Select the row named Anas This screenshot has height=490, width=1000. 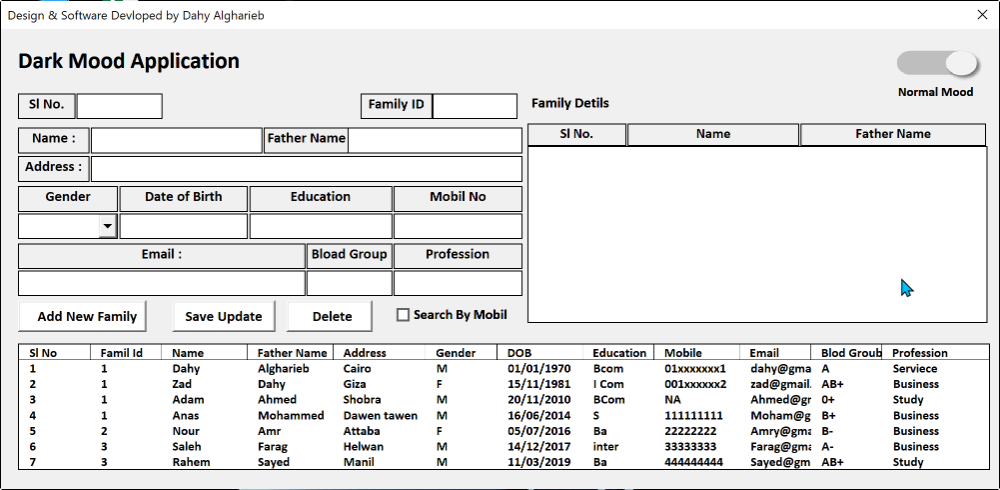tap(504, 415)
